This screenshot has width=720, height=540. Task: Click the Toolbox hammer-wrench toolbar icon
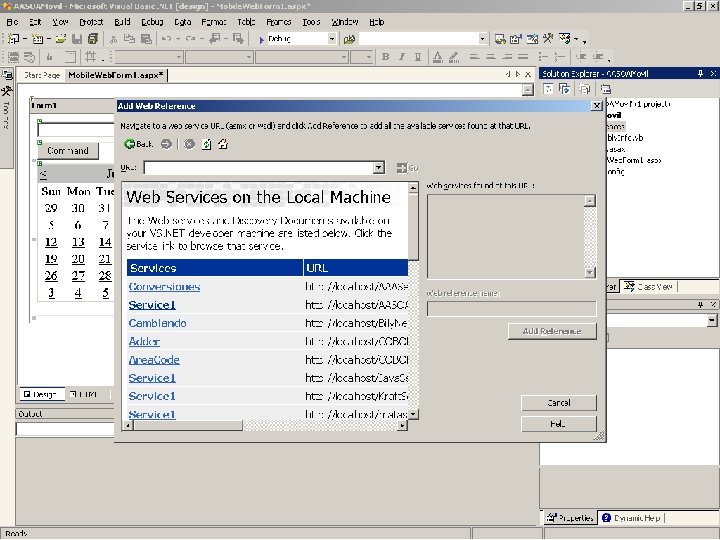548,39
